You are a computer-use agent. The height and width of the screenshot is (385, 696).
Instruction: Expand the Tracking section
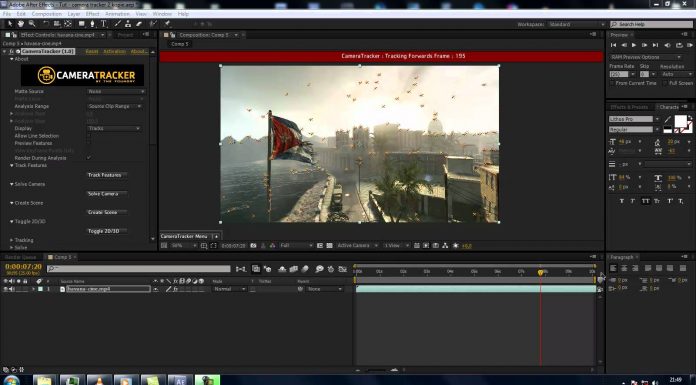tap(12, 240)
